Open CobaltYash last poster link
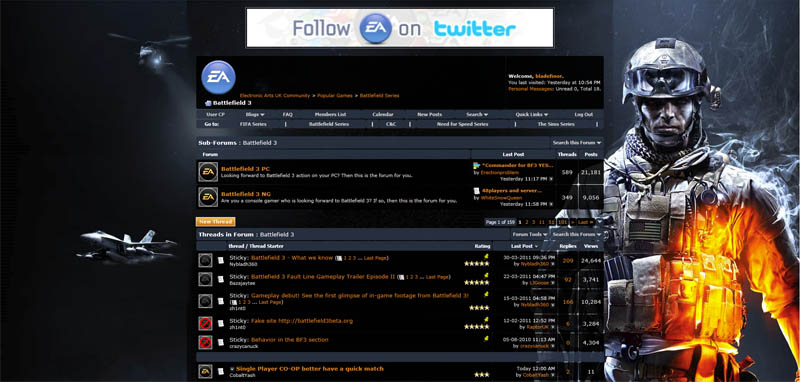 coord(535,375)
